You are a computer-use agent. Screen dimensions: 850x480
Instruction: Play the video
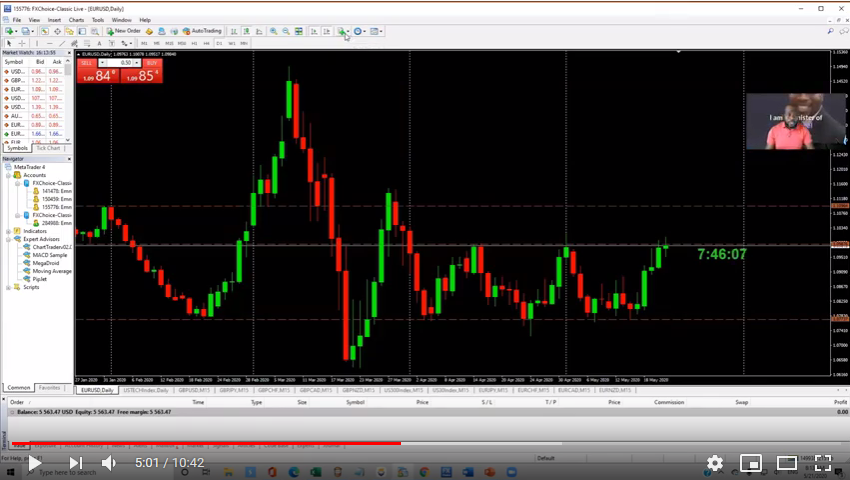(35, 463)
